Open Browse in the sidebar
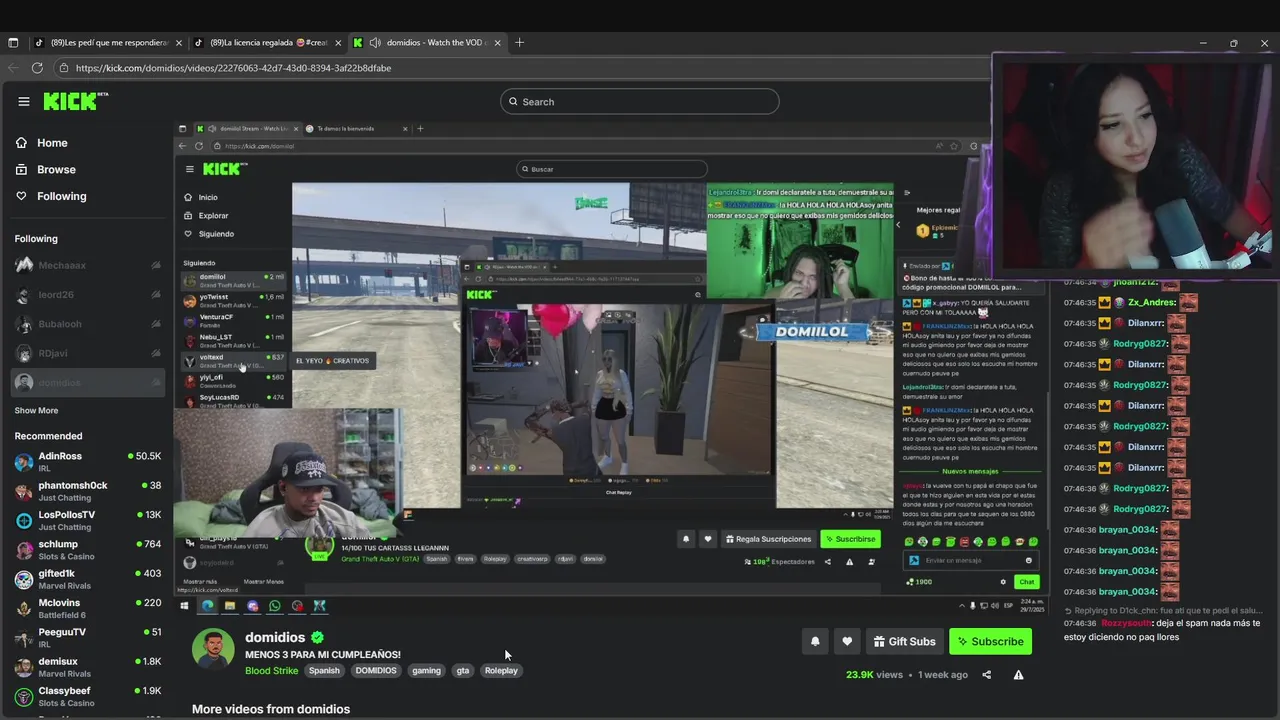The height and width of the screenshot is (720, 1280). [x=56, y=170]
